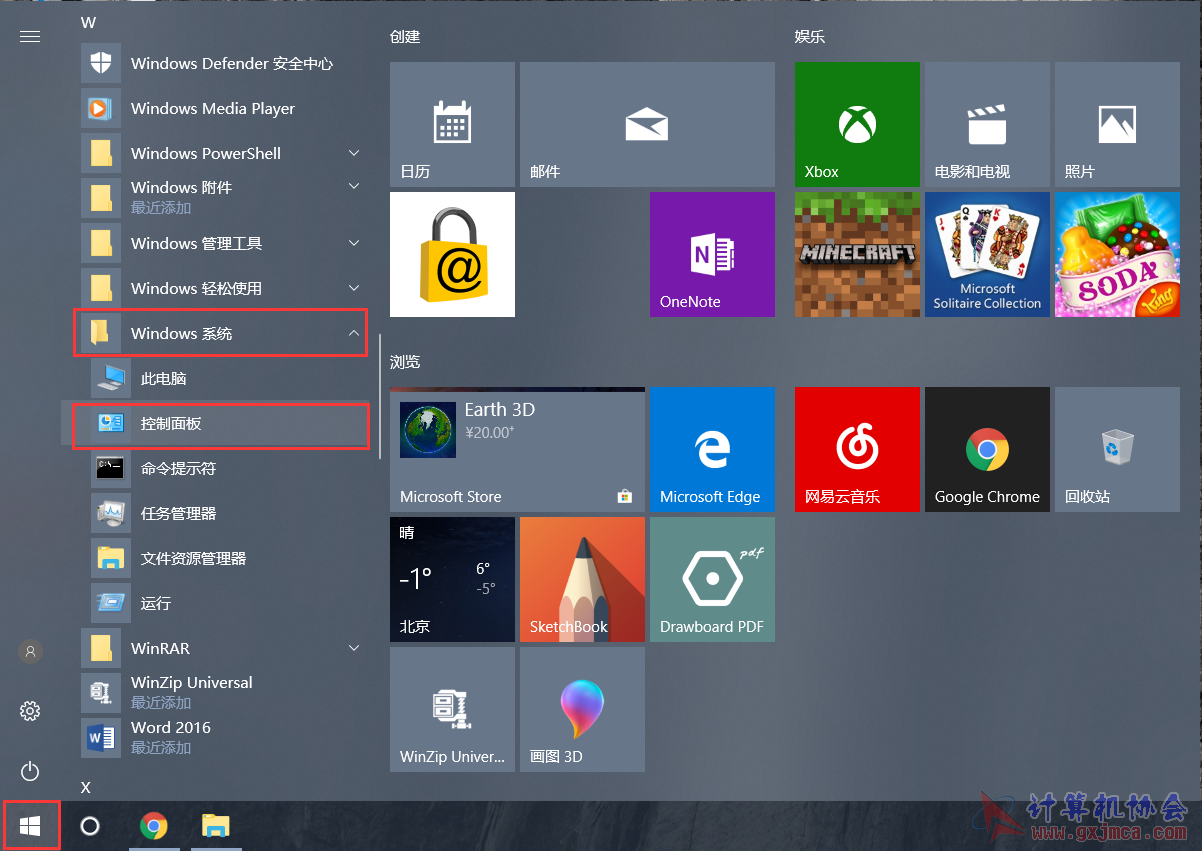This screenshot has width=1202, height=851.
Task: Click the app list scrollbar
Action: [x=380, y=396]
